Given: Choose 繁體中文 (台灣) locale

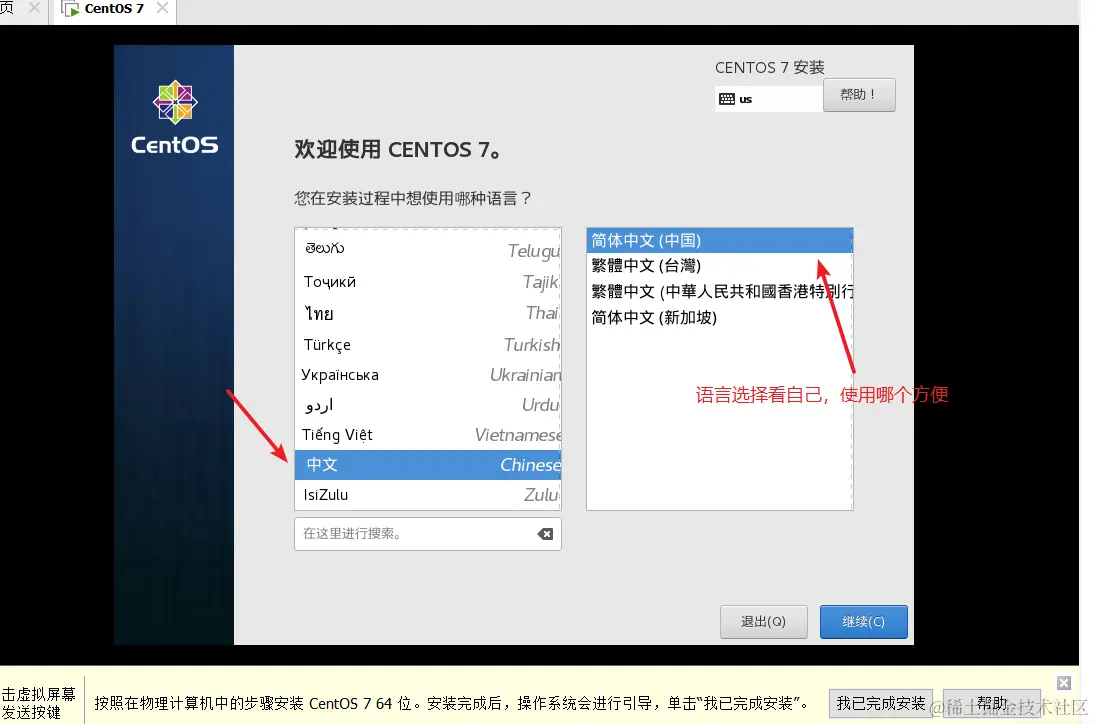Looking at the screenshot, I should click(x=719, y=265).
